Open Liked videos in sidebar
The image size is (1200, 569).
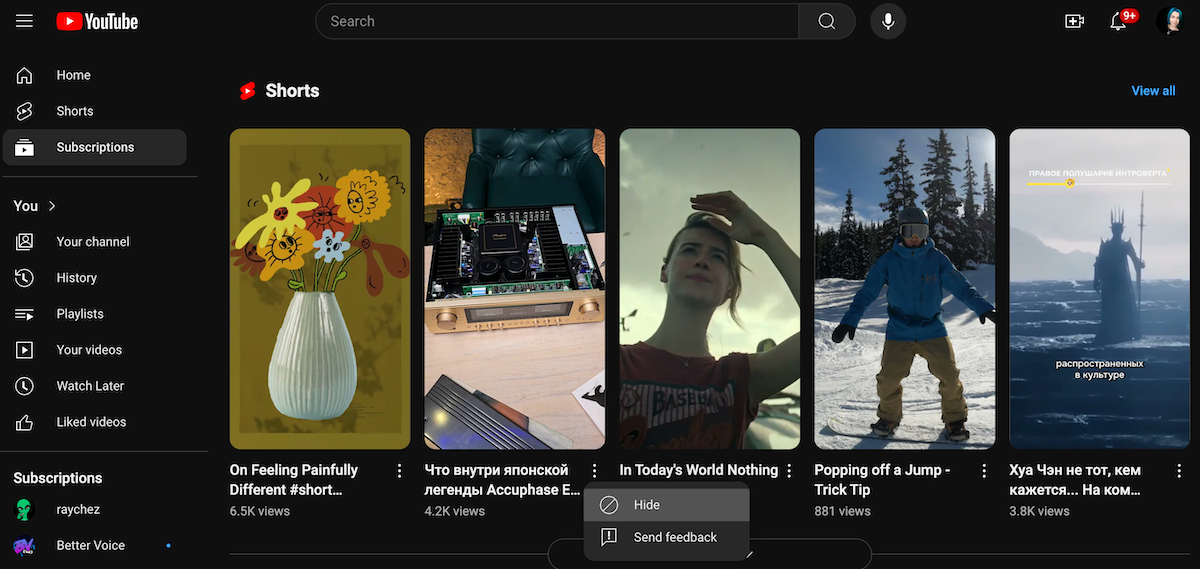coord(91,422)
